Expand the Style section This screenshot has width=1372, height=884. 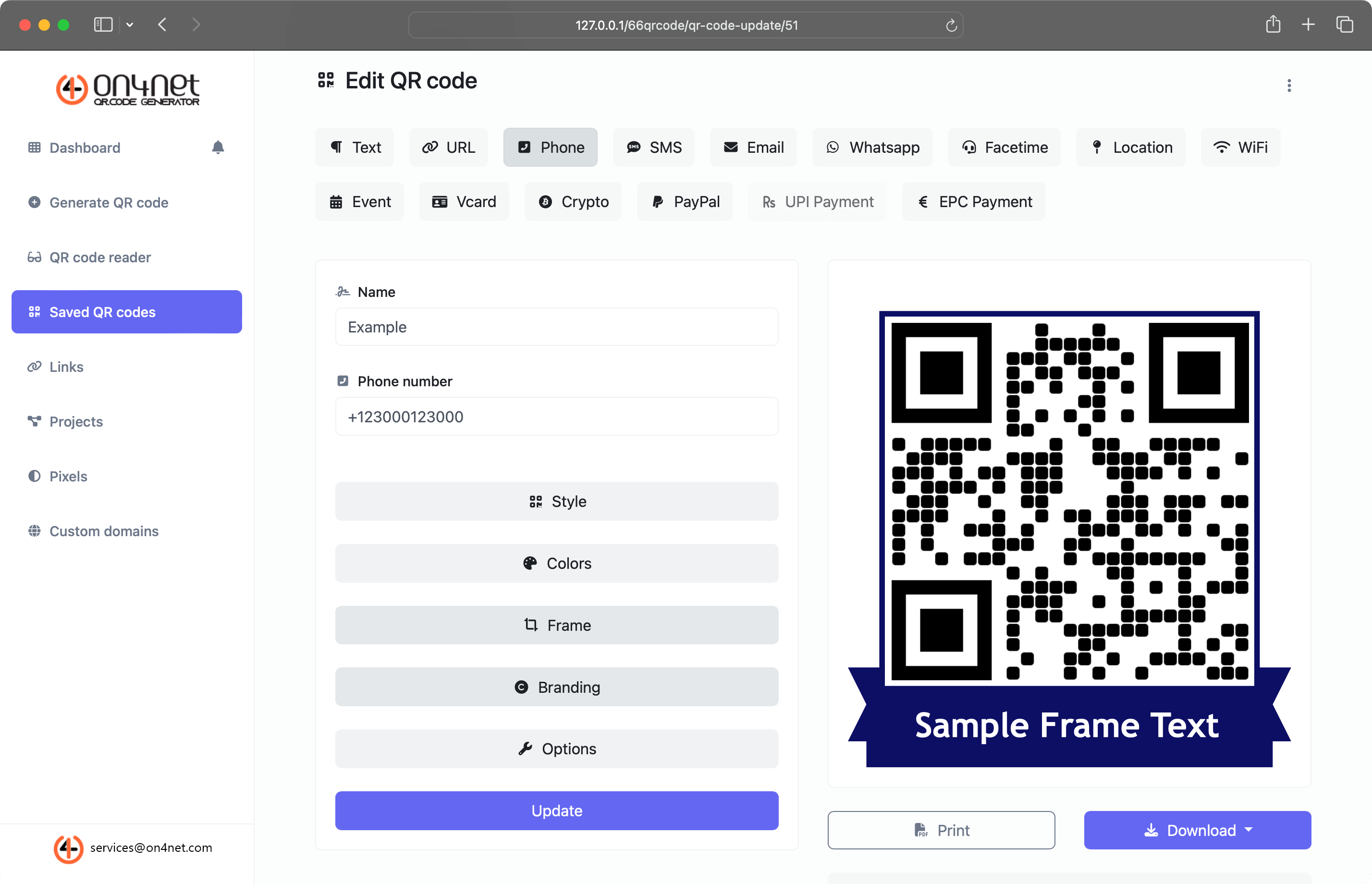point(557,501)
